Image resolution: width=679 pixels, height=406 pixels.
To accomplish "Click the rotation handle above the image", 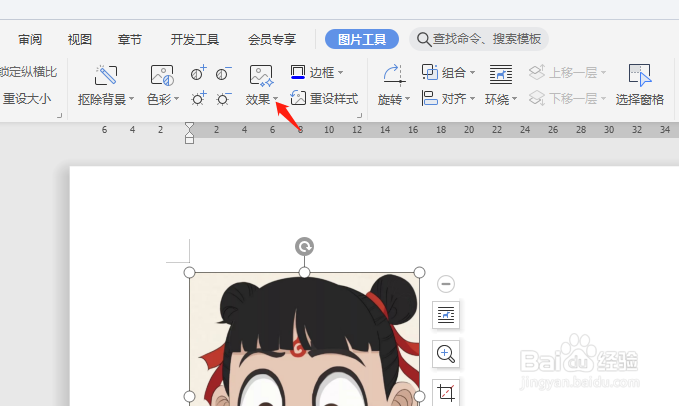I will pyautogui.click(x=304, y=247).
